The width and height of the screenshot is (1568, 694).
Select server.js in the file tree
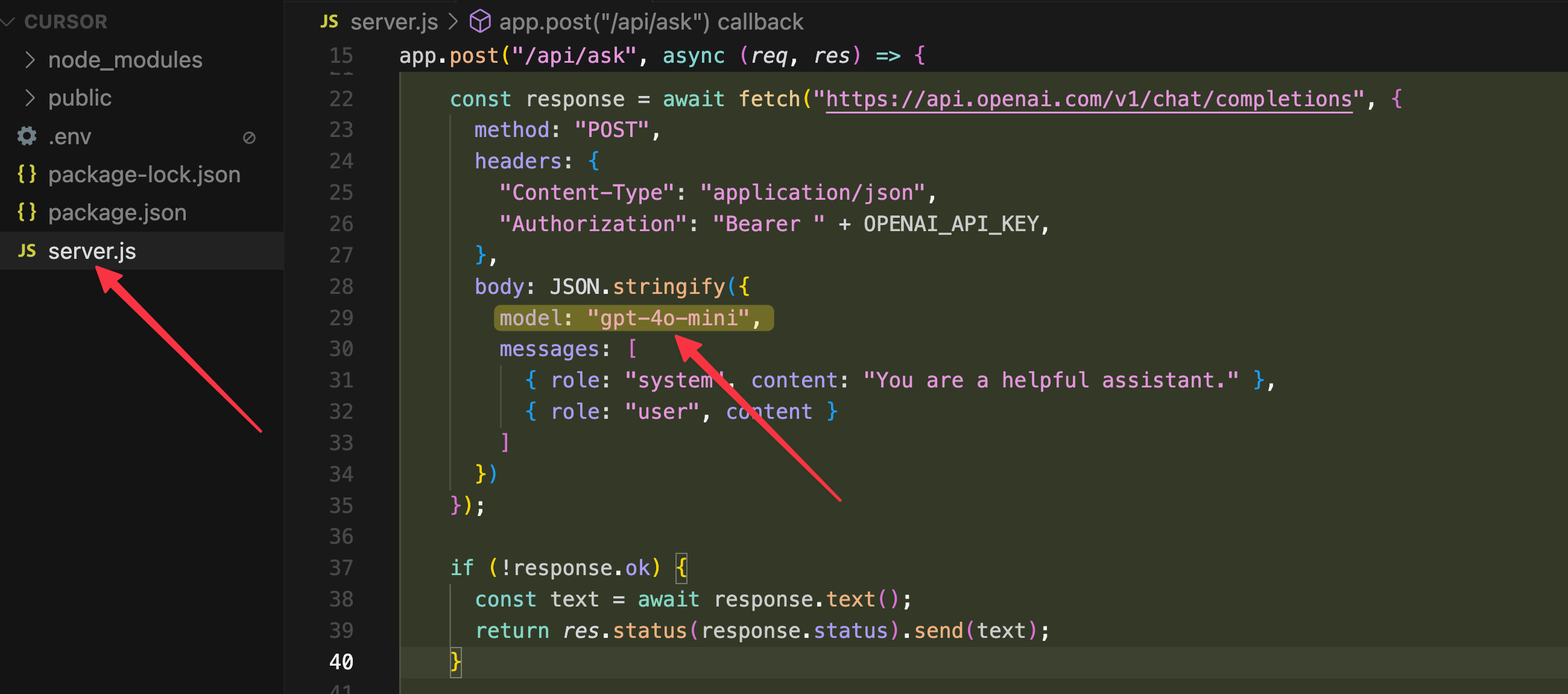click(x=92, y=251)
